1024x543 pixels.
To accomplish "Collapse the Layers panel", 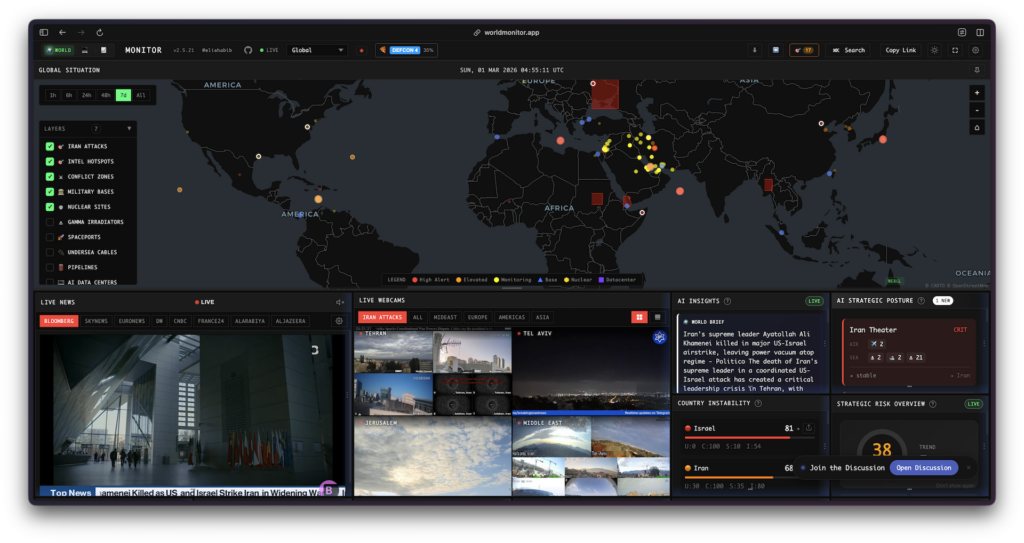I will 129,129.
